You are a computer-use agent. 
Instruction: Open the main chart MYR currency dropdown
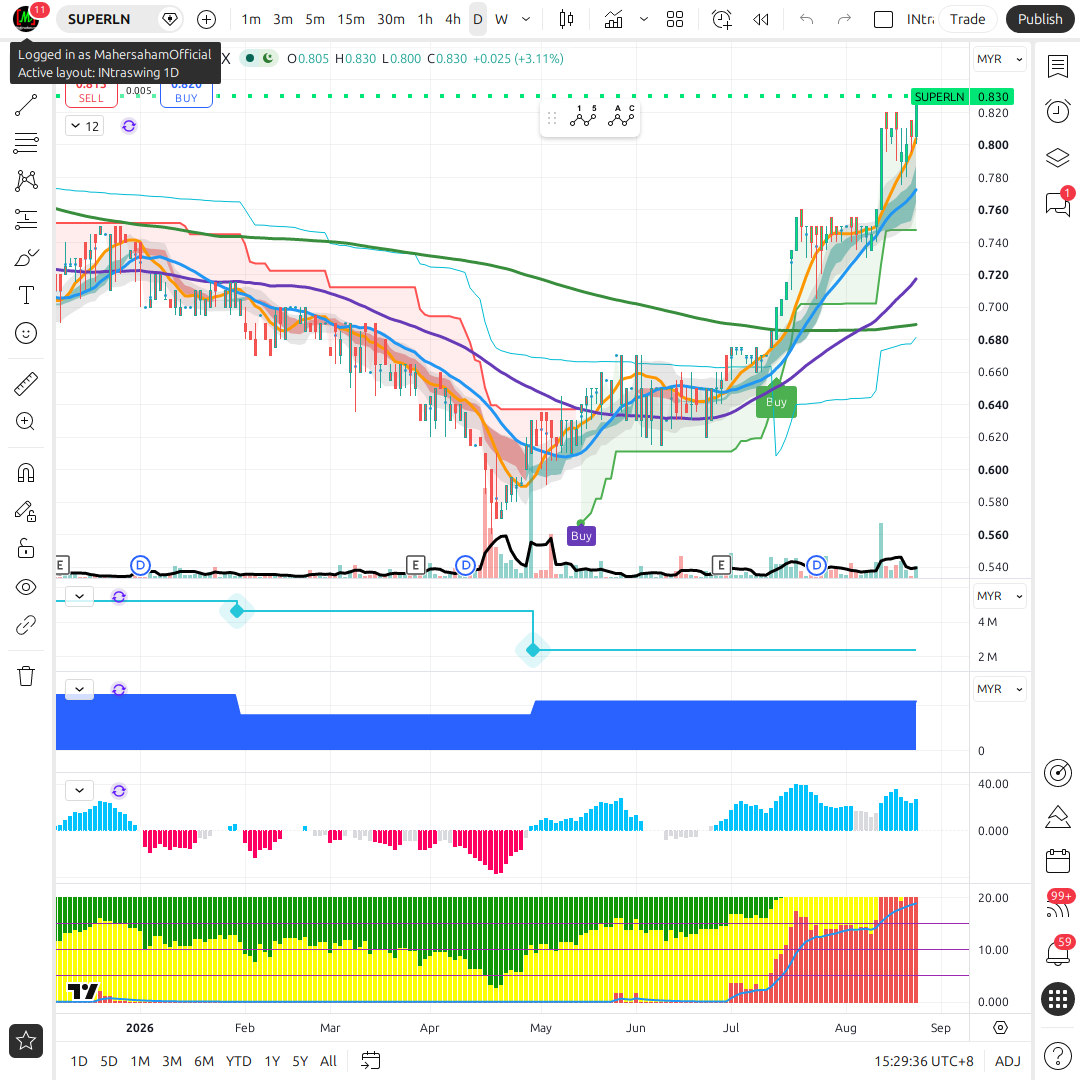[999, 59]
